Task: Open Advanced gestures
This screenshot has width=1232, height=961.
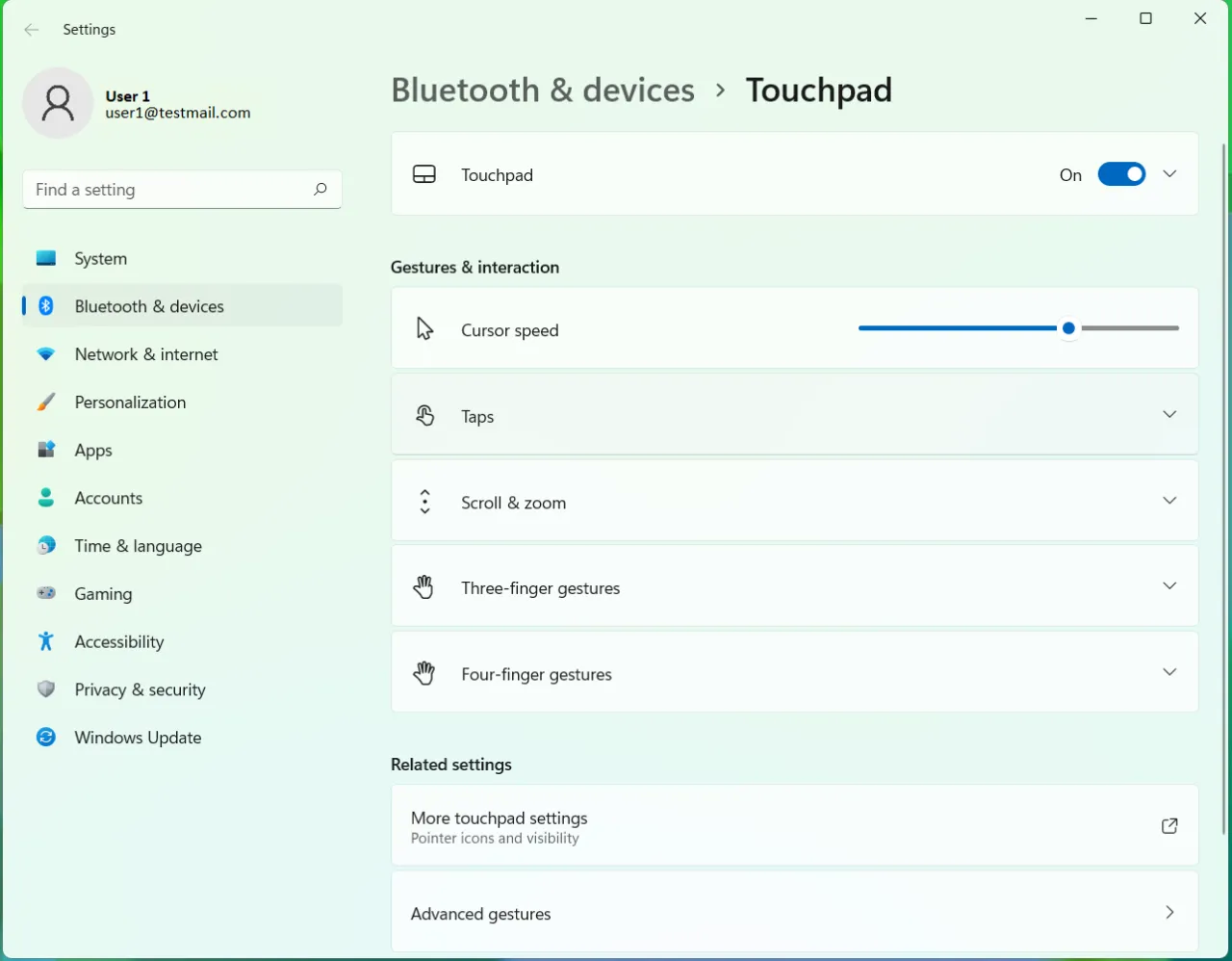Action: click(x=794, y=912)
